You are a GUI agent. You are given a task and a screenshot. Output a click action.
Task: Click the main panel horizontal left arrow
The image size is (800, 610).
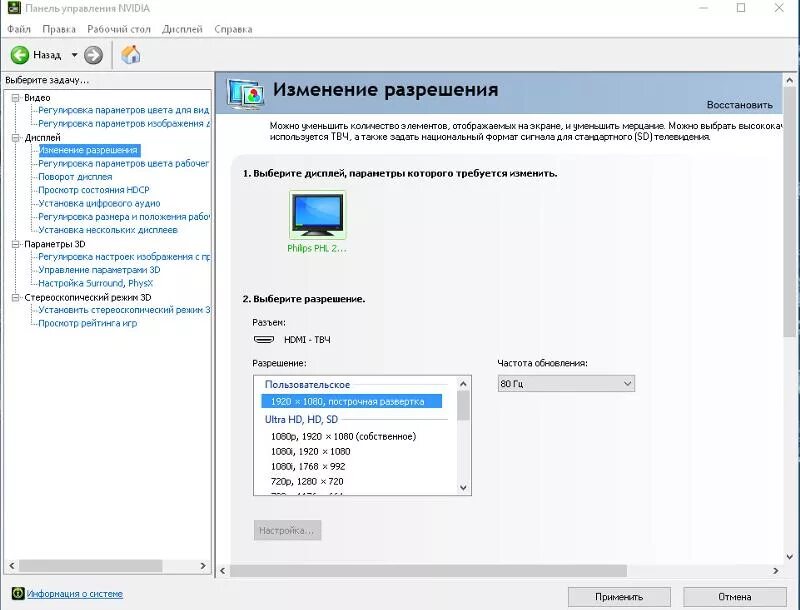[x=222, y=571]
